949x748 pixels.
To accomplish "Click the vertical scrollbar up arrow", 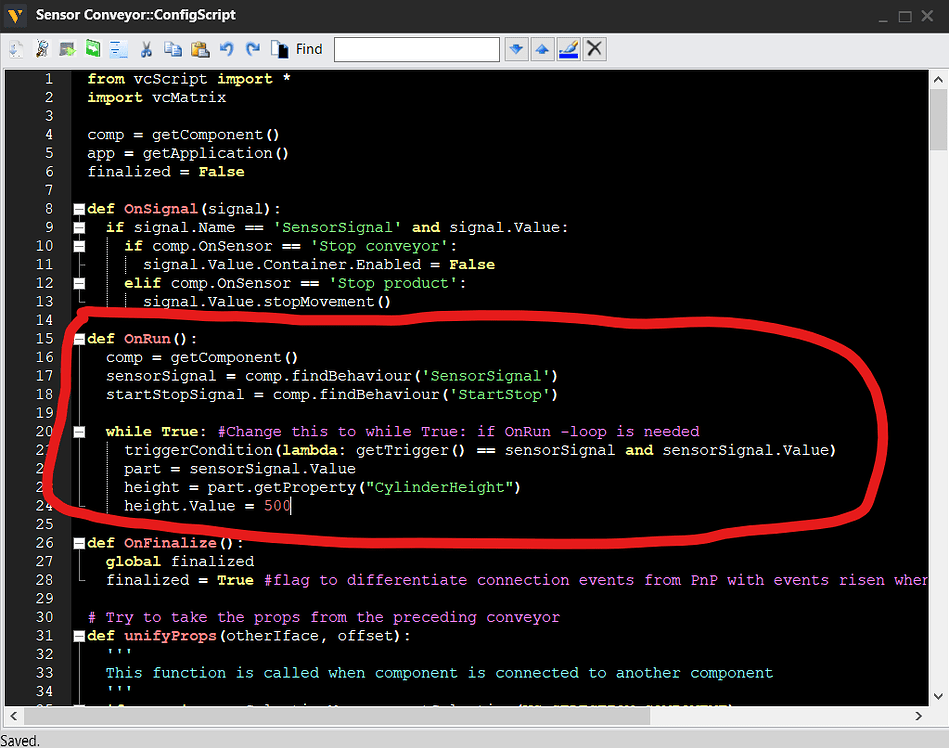I will click(938, 79).
